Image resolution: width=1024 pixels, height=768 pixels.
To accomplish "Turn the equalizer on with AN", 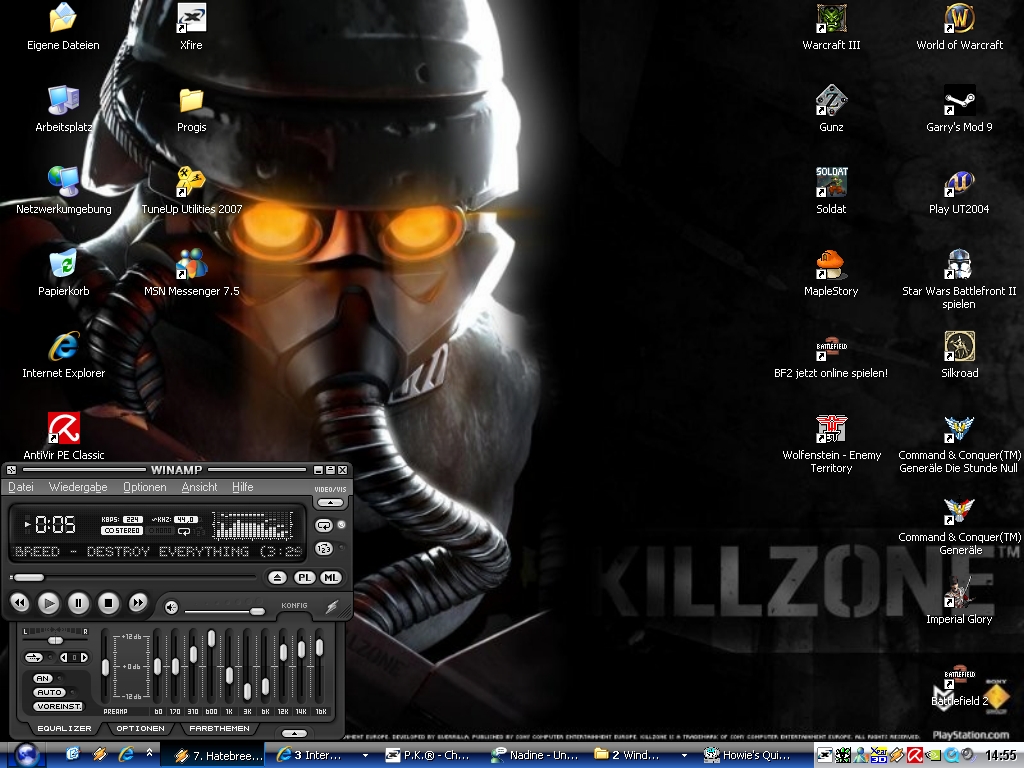I will (43, 679).
